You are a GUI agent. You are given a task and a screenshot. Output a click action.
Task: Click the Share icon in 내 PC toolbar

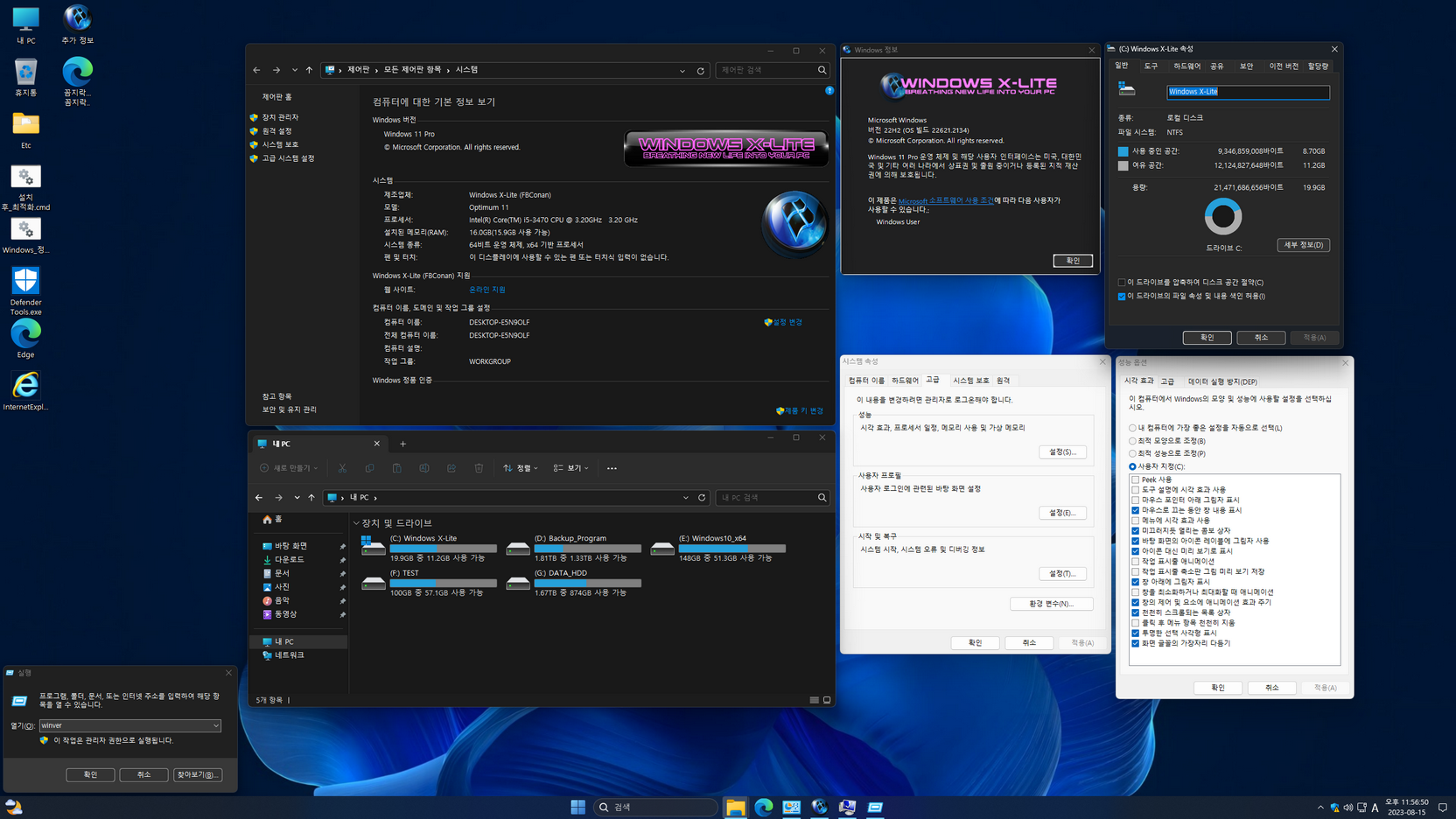point(451,468)
